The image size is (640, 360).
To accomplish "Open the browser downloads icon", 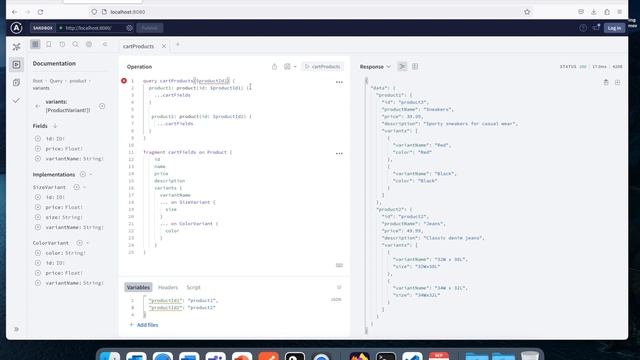I will coord(594,12).
